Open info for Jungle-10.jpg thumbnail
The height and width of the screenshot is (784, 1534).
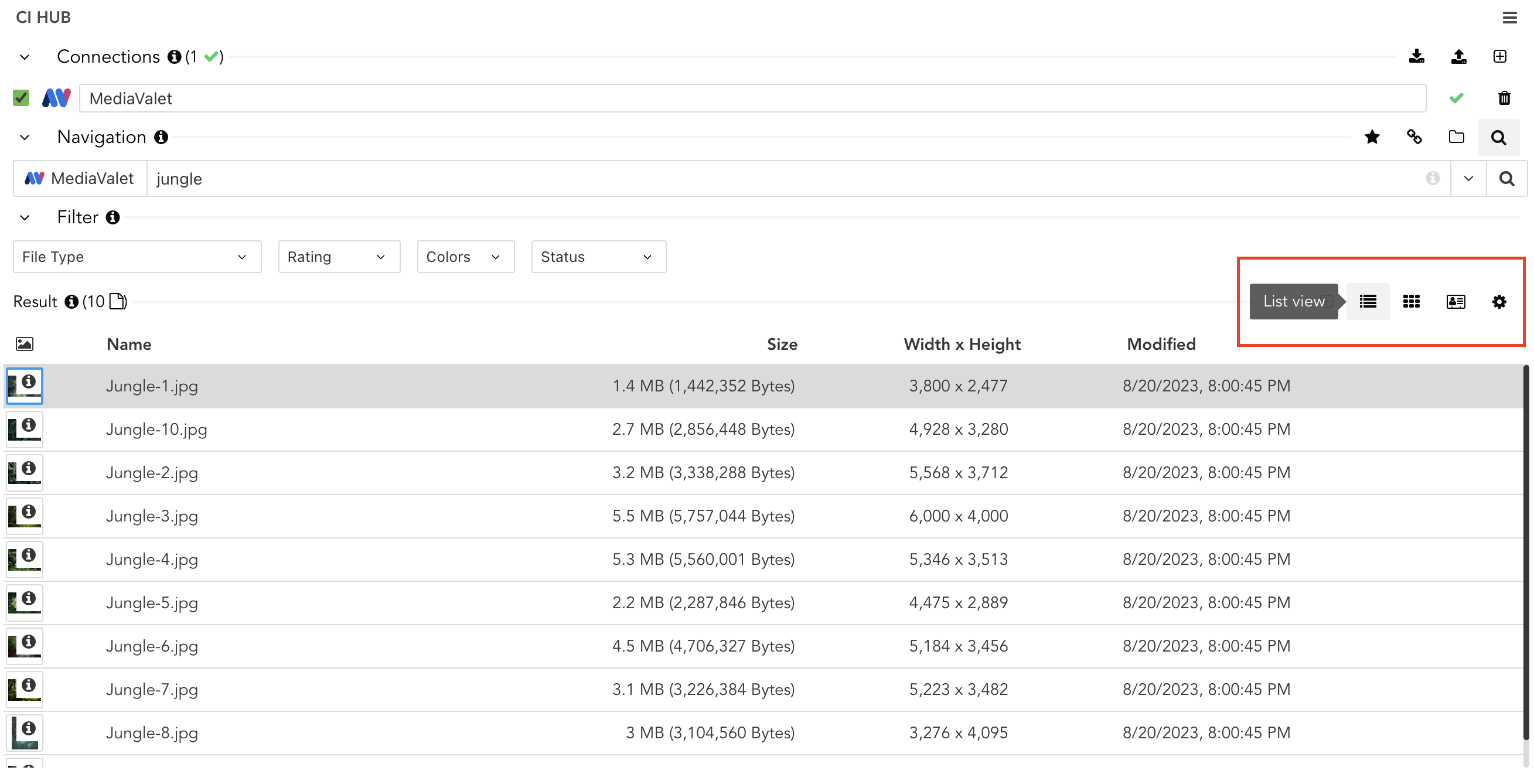pyautogui.click(x=29, y=424)
